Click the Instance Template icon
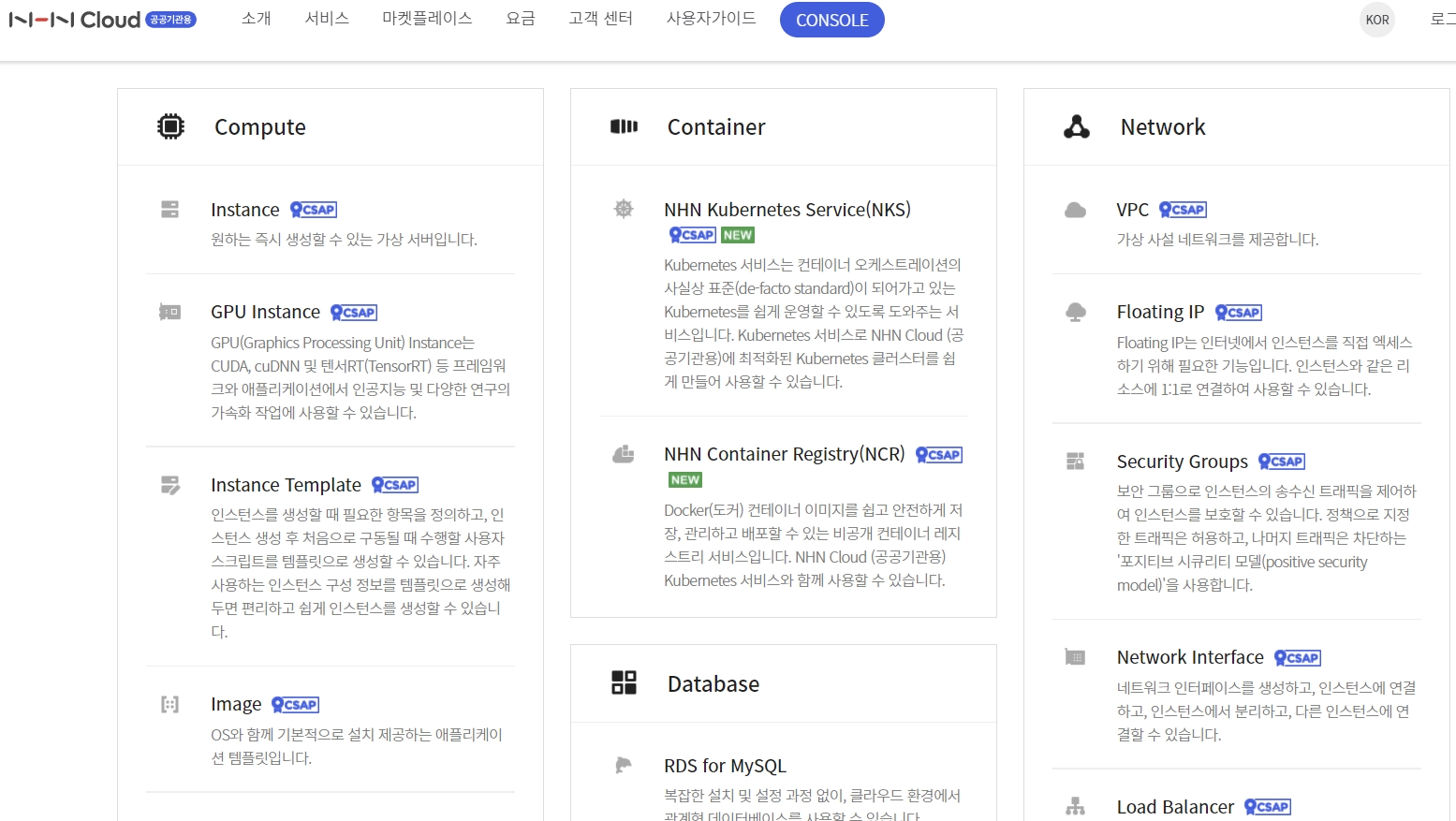 coord(169,485)
